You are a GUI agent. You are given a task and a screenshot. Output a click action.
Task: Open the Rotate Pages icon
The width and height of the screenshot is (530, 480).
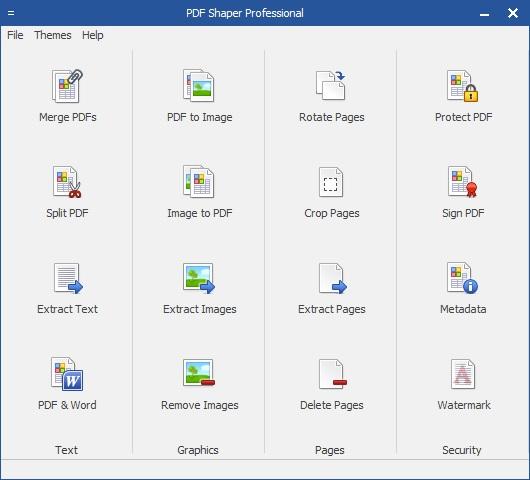point(331,85)
